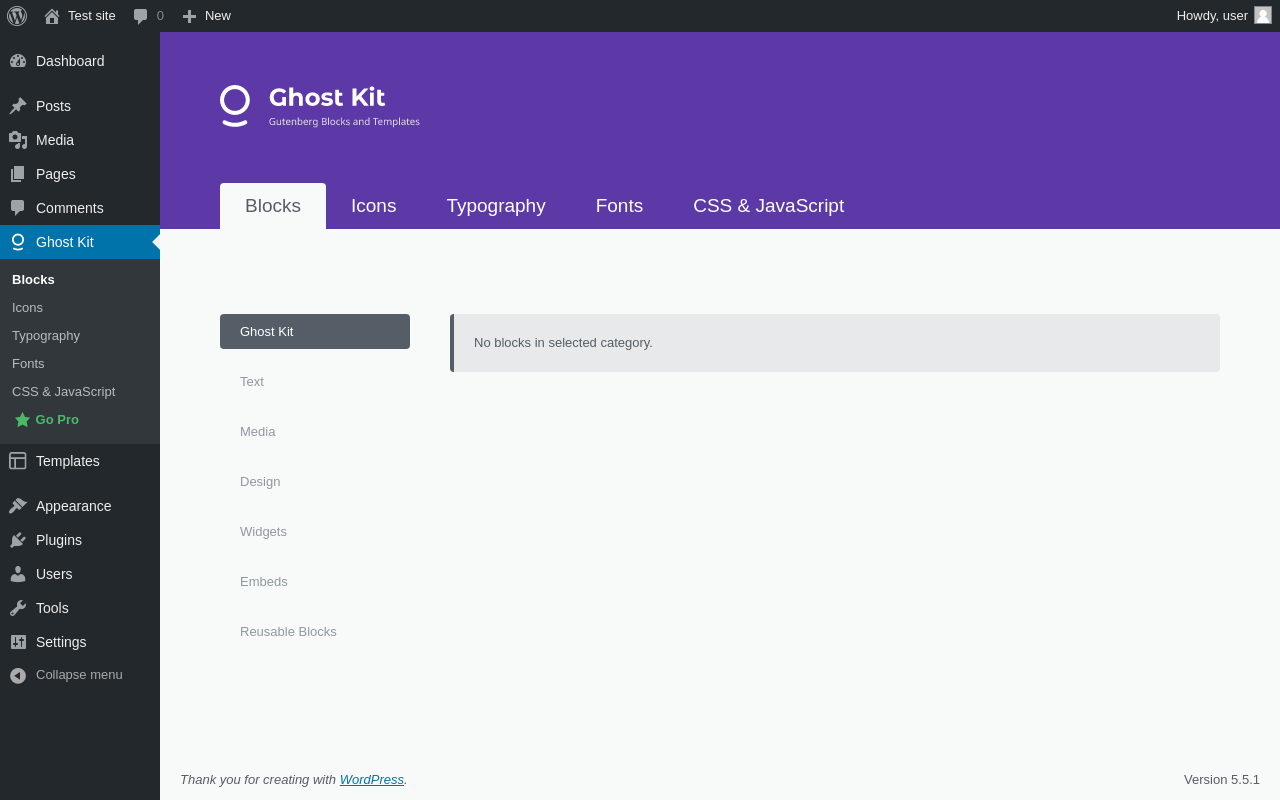
Task: Open the Fonts tab
Action: tap(619, 206)
